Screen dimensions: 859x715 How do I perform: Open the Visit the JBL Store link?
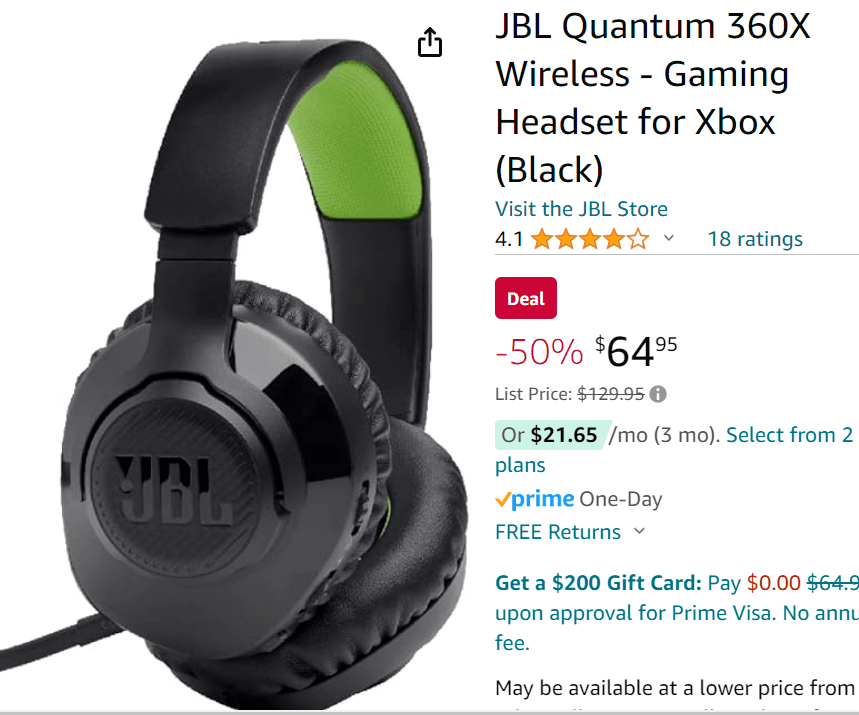[x=581, y=209]
